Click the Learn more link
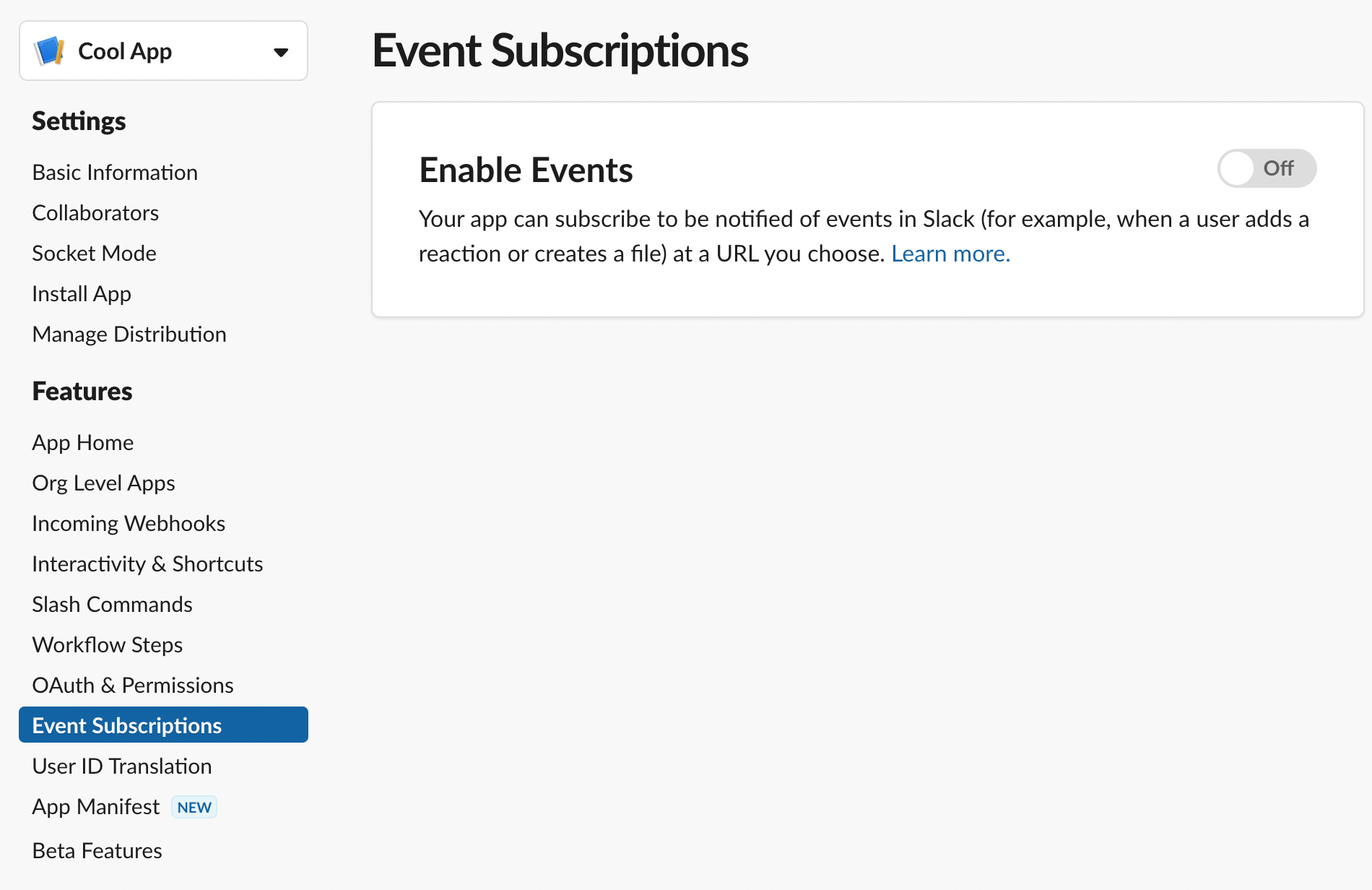 (950, 254)
